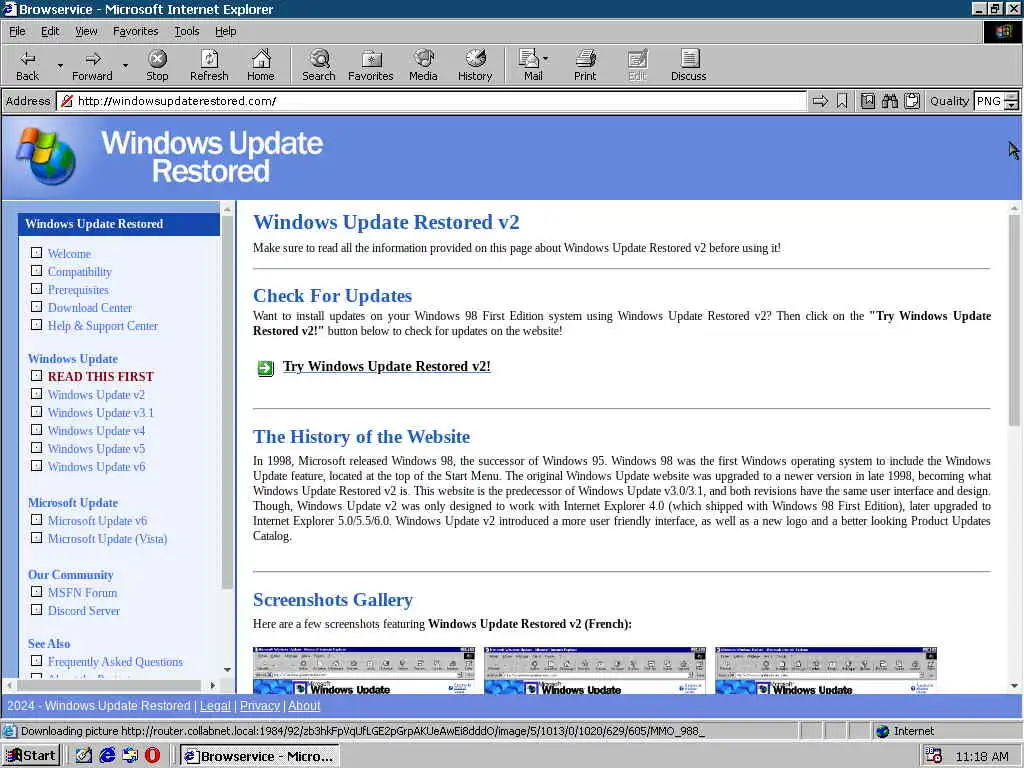Click the Mail toolbar icon
The image size is (1024, 768).
(529, 65)
